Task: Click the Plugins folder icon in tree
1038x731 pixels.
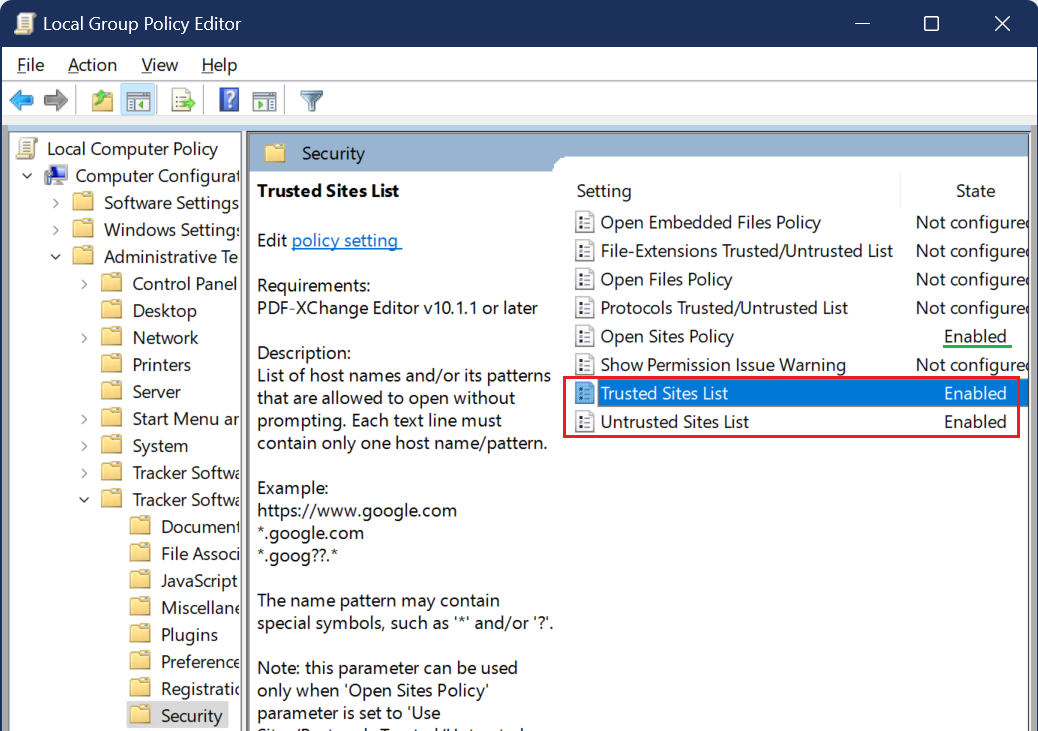Action: [140, 634]
